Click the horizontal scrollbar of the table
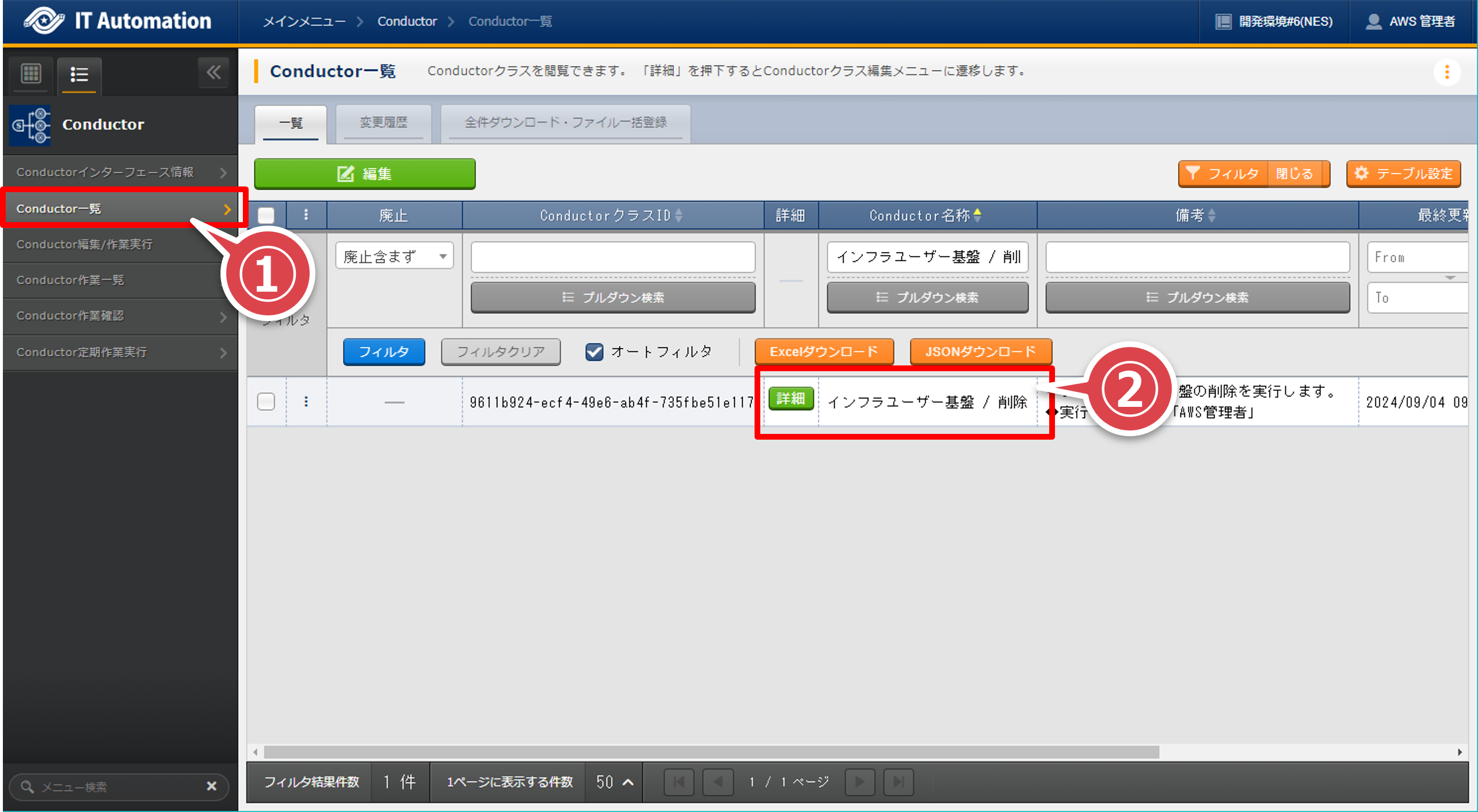 tap(711, 752)
